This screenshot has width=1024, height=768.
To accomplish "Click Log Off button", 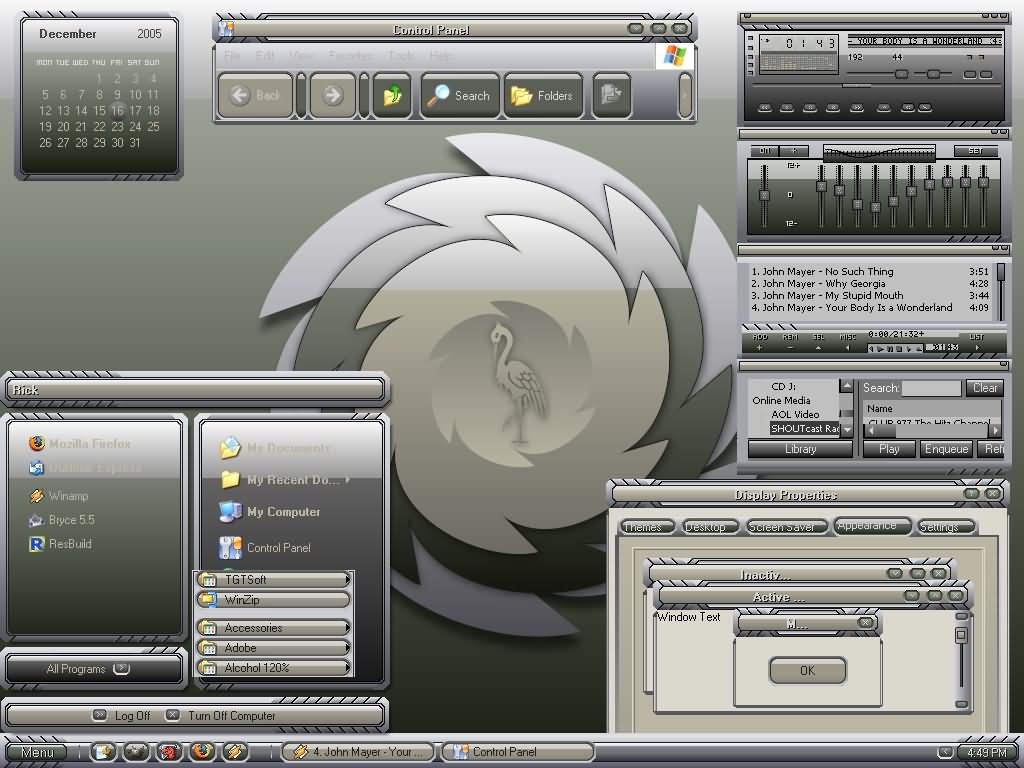I will (x=121, y=716).
